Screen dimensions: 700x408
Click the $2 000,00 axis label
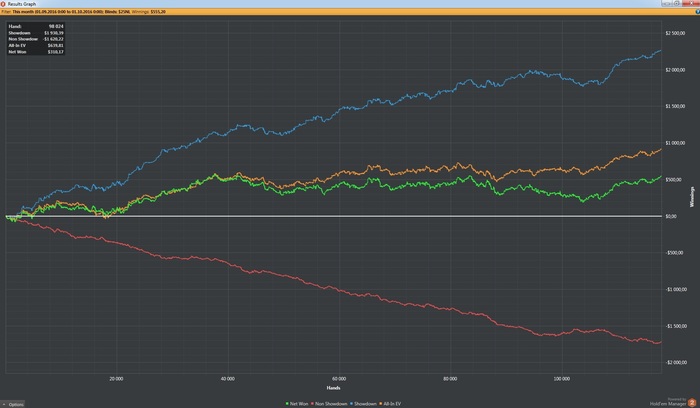click(x=675, y=70)
